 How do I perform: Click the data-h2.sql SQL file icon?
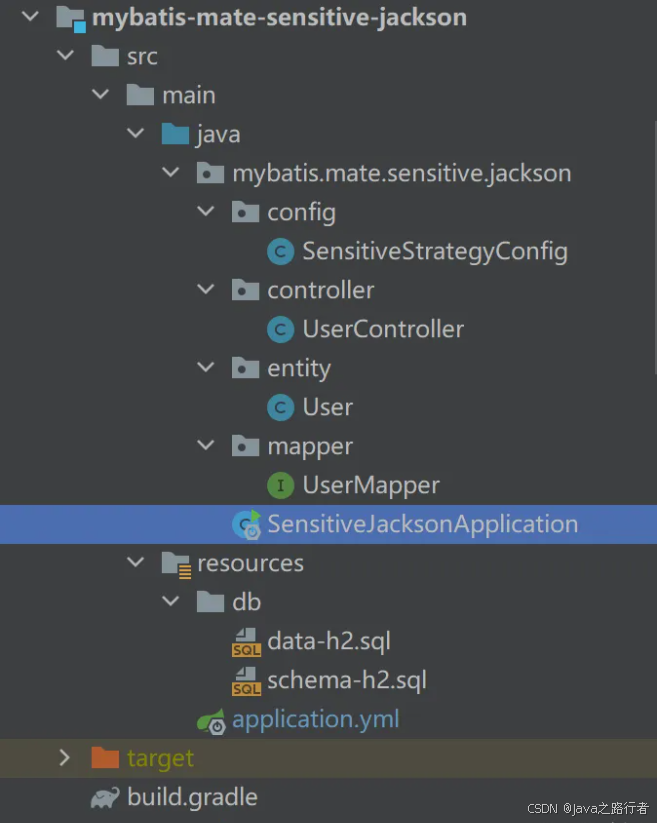246,642
